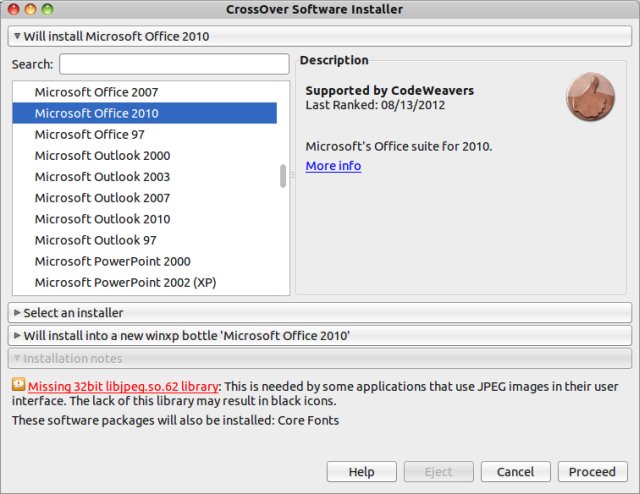Expand the 'Will install into a new winxp bottle' section
Screen dimensions: 640x494
(320, 336)
